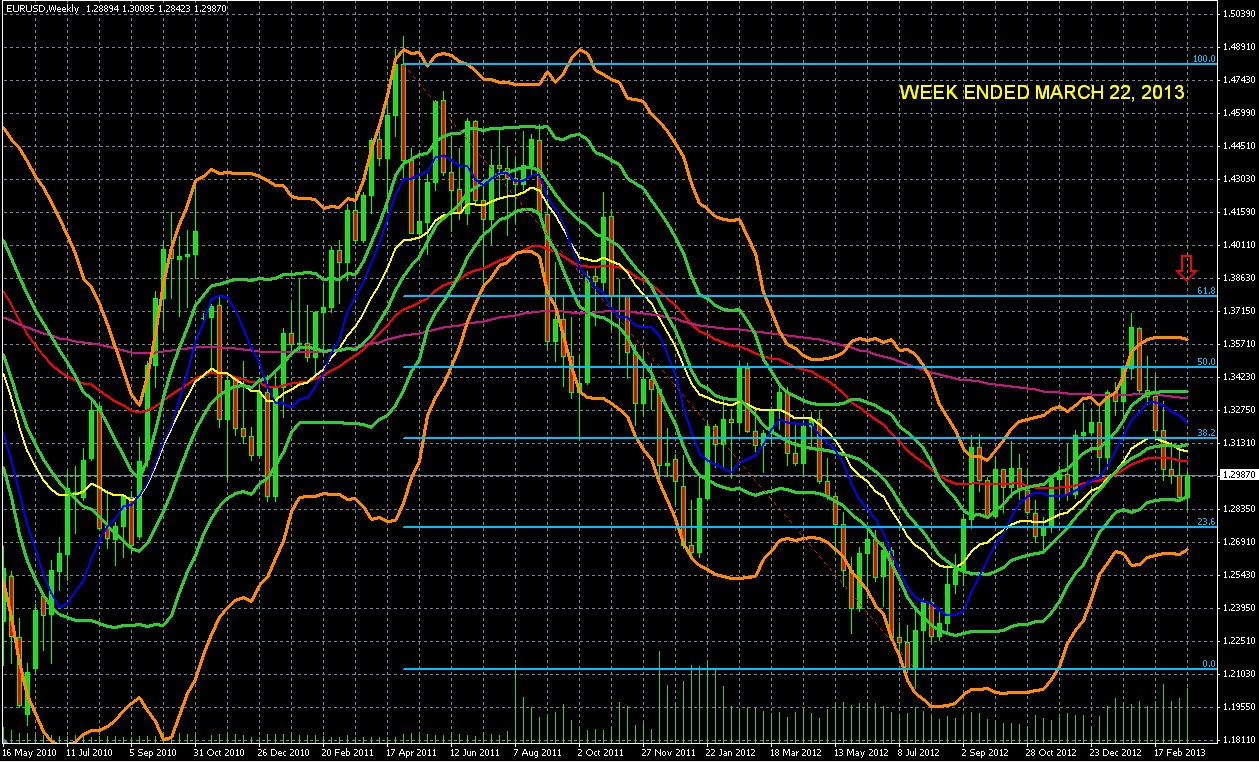Click the 1.29870 current price label
The width and height of the screenshot is (1259, 762).
[x=1237, y=475]
